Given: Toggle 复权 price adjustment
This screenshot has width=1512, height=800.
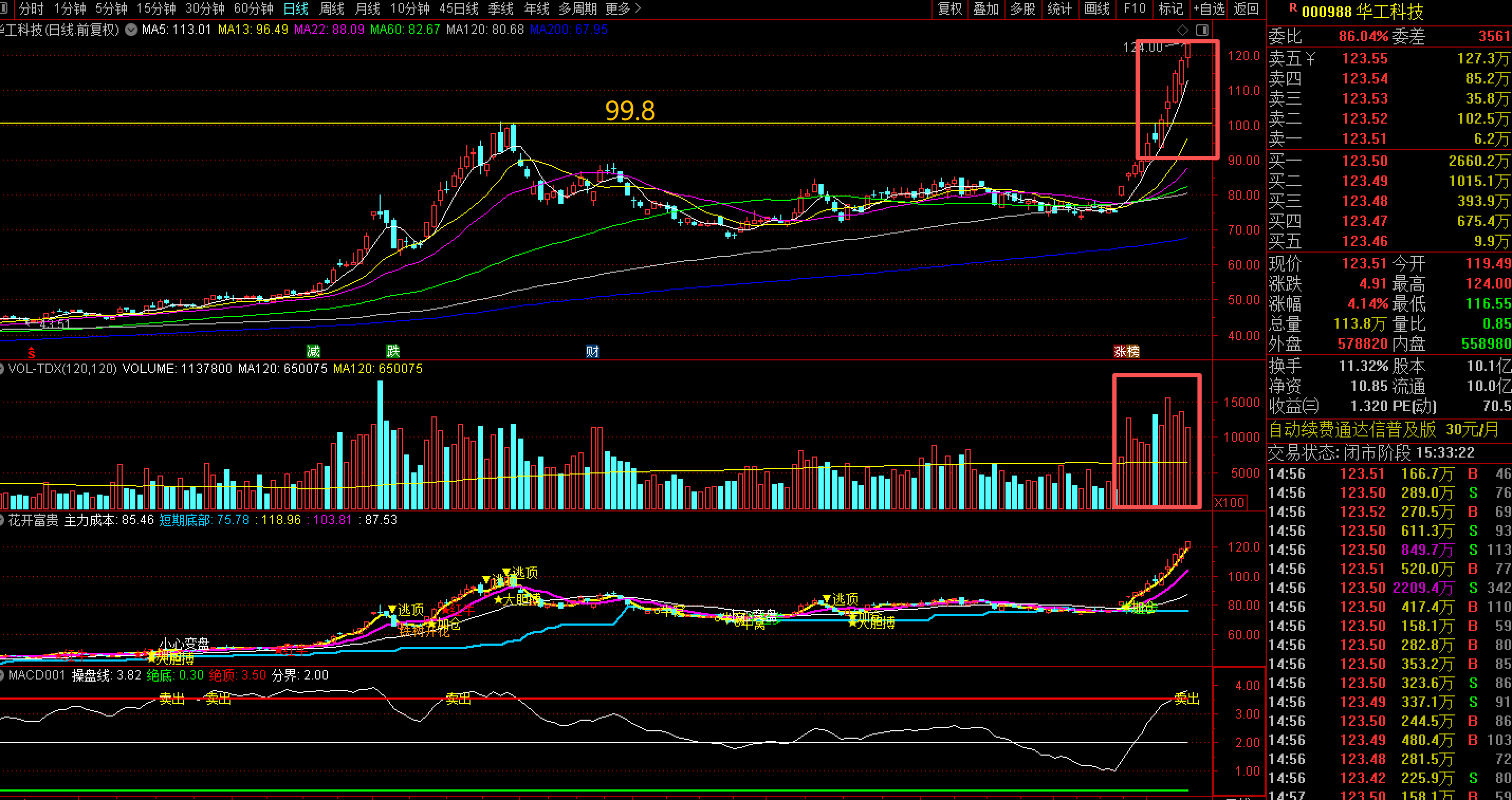Looking at the screenshot, I should [949, 9].
